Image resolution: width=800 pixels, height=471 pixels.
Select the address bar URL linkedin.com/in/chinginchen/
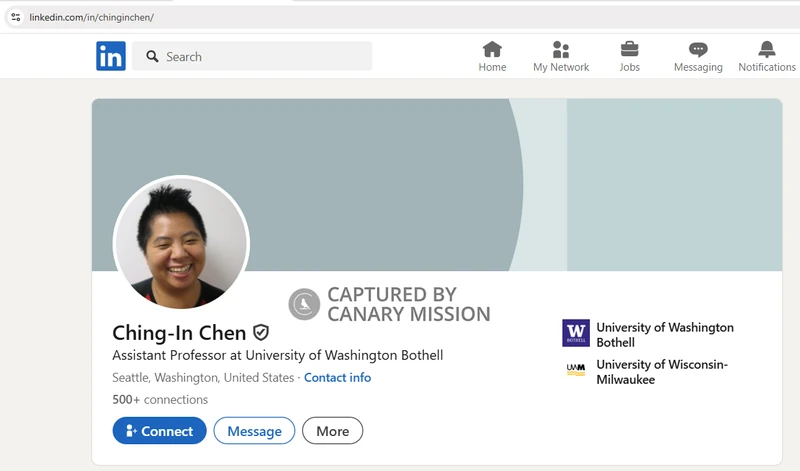(91, 17)
